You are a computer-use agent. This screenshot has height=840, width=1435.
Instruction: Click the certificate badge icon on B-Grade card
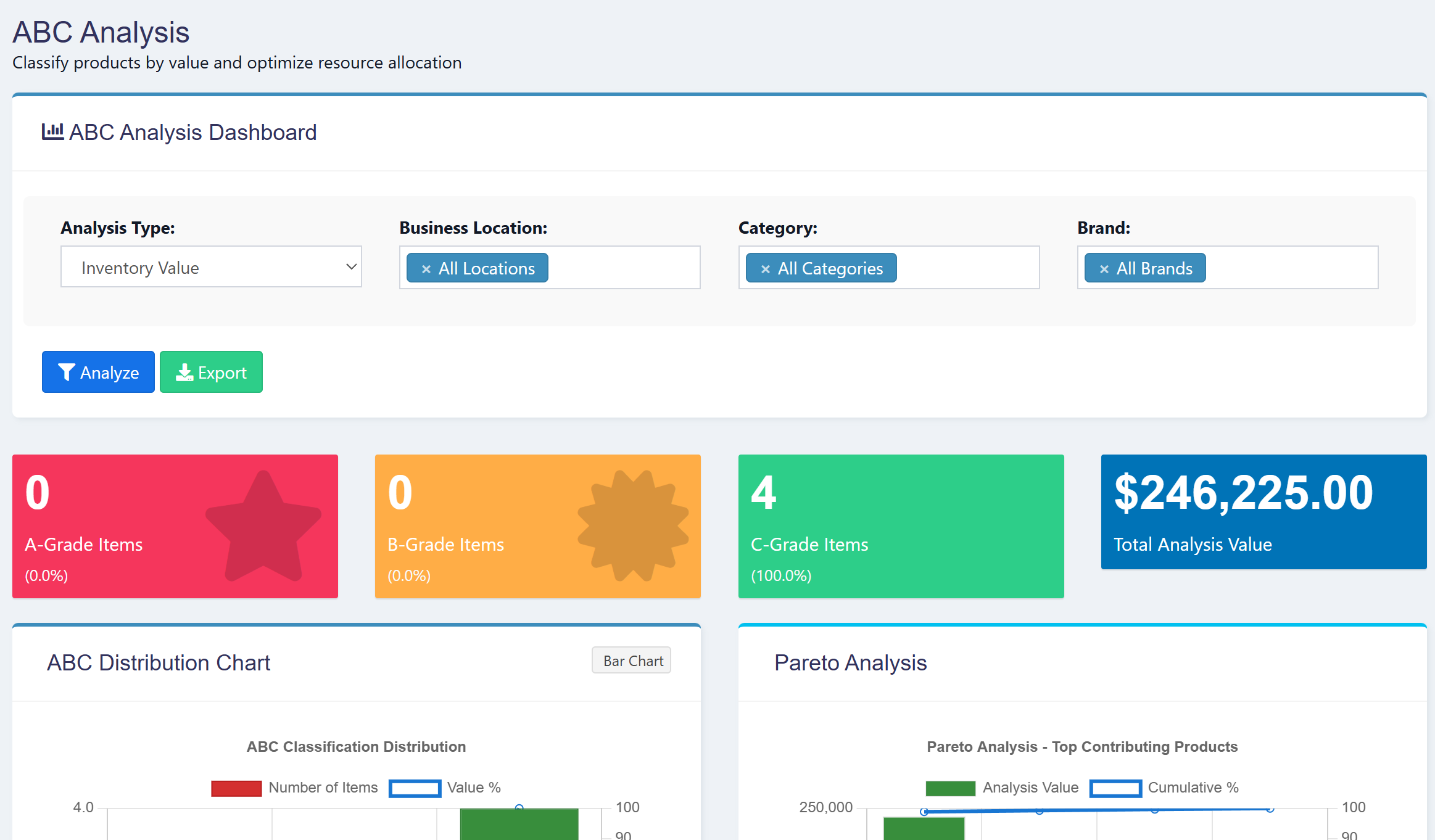click(633, 526)
